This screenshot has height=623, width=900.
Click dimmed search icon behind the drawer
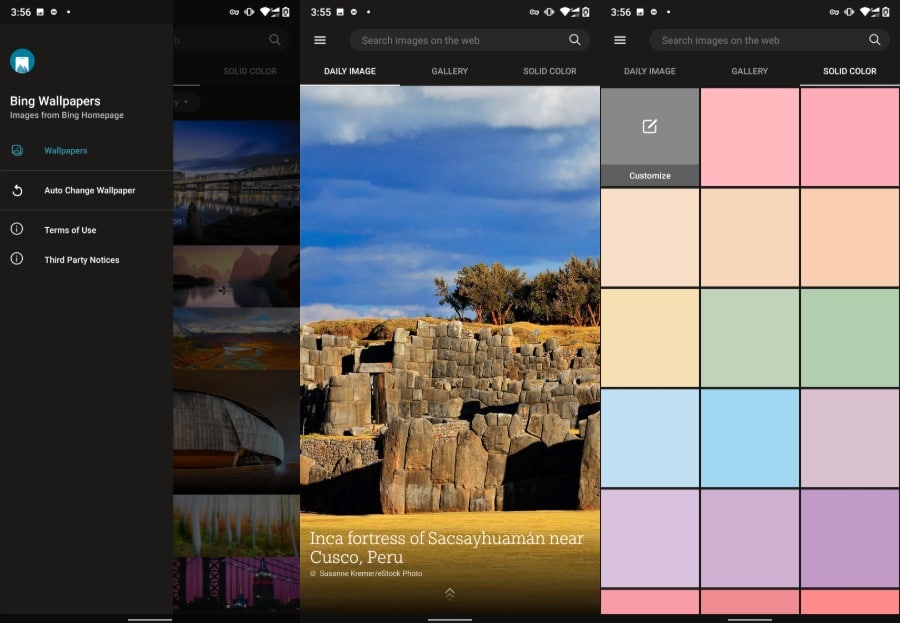click(x=275, y=40)
